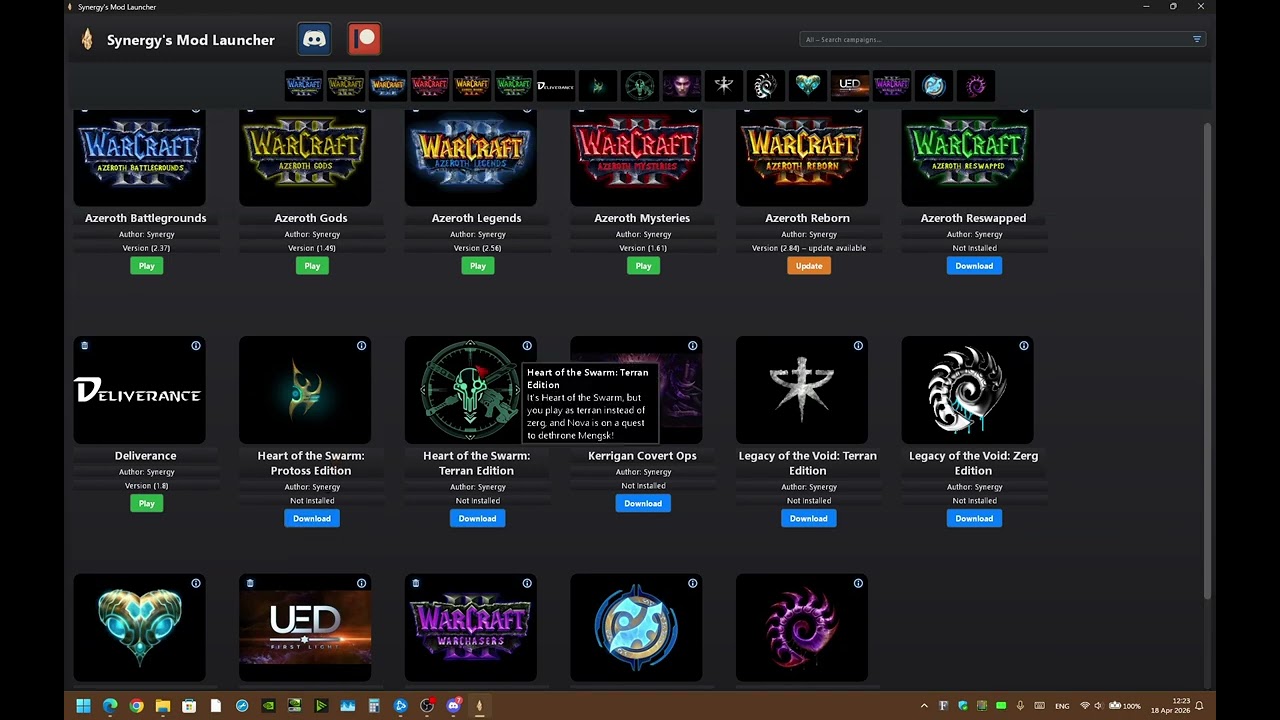This screenshot has width=1280, height=720.
Task: Launch Google Chrome from taskbar
Action: (136, 706)
